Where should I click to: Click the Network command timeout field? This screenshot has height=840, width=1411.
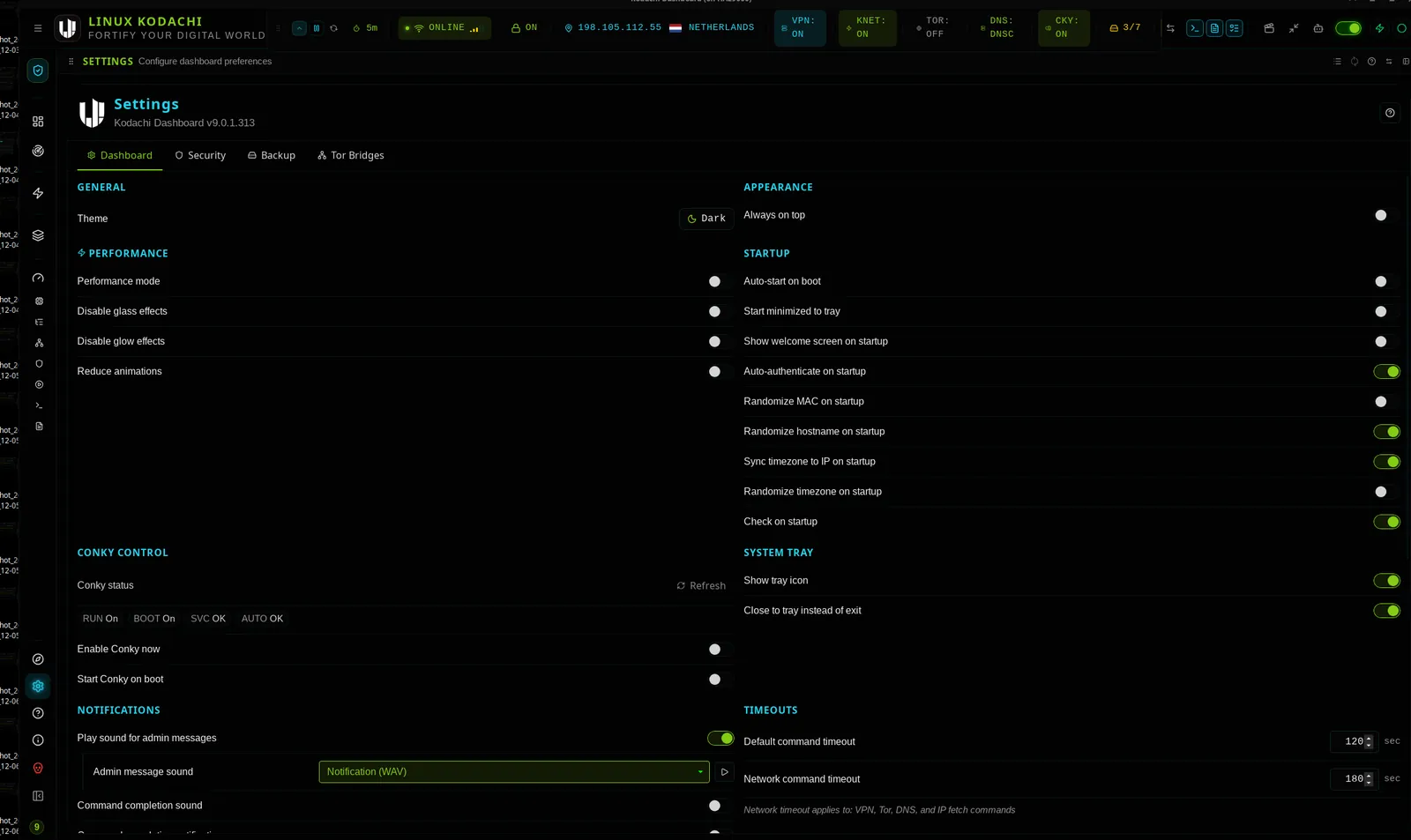(1354, 778)
